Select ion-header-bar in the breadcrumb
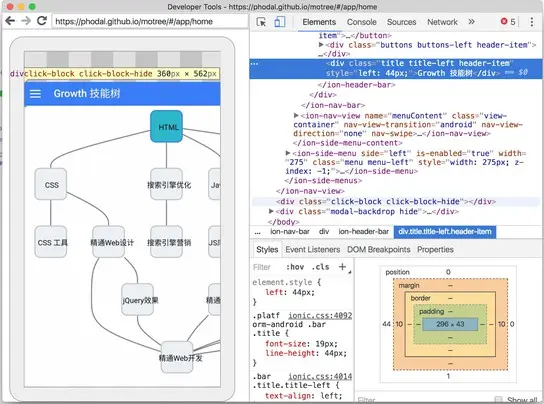Viewport: 544px width, 404px height. tap(364, 232)
